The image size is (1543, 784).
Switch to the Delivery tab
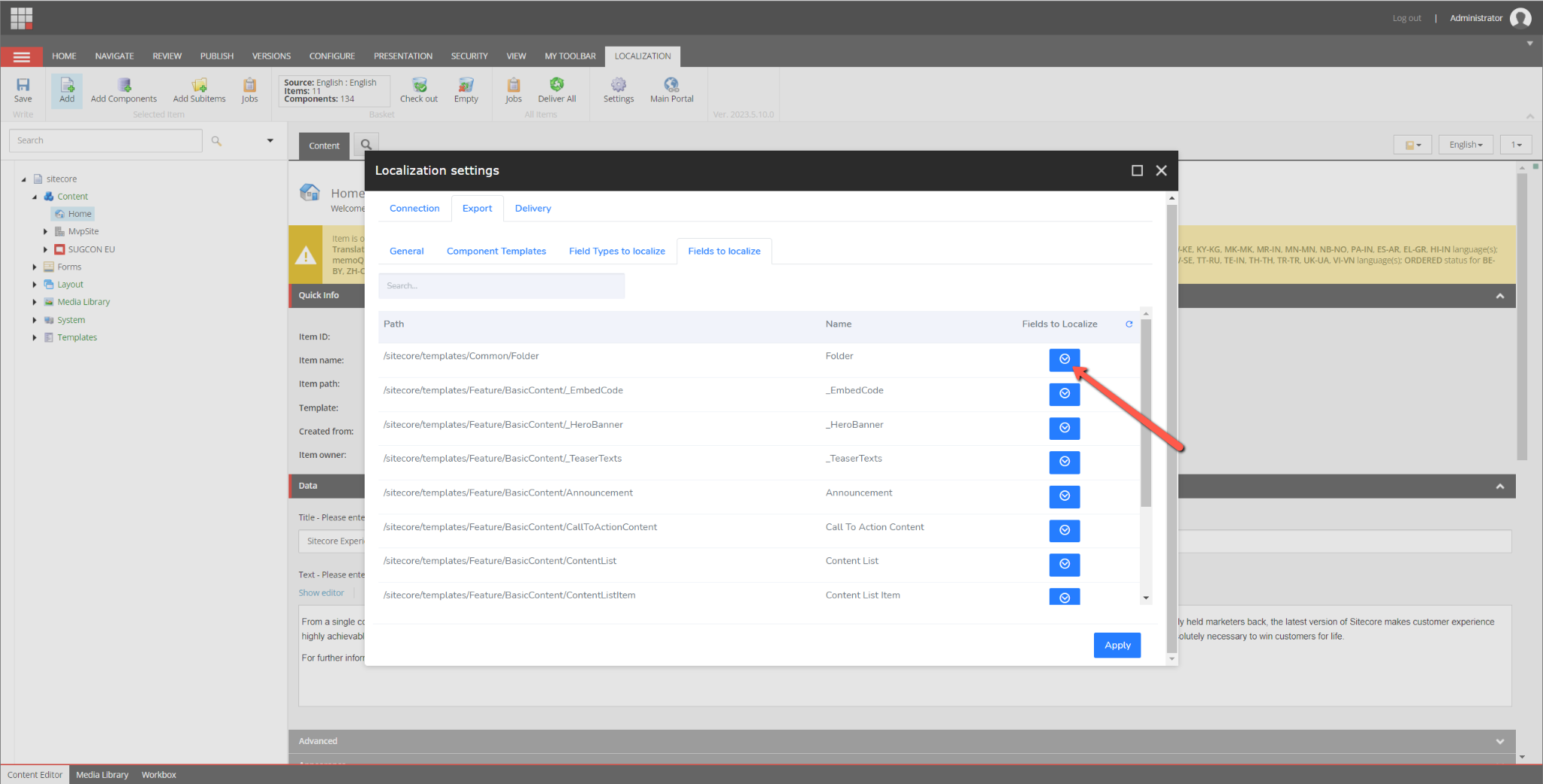pos(533,209)
